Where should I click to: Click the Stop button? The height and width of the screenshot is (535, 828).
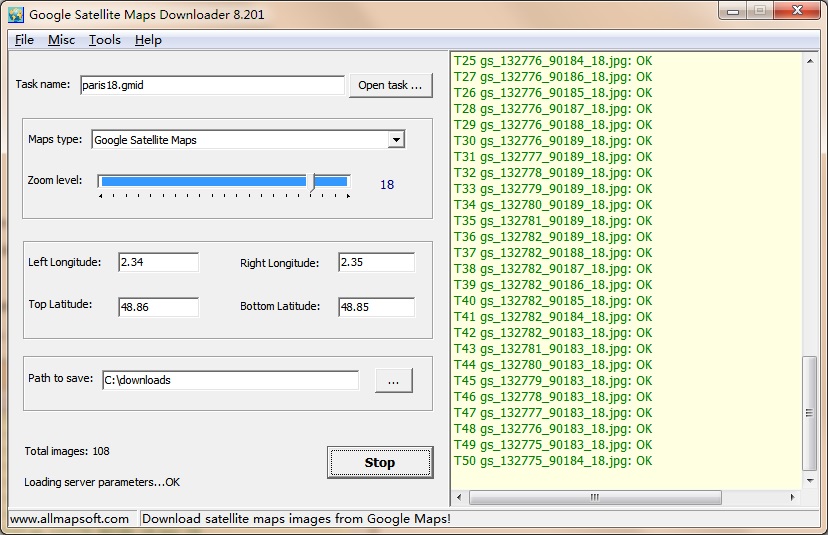(x=380, y=463)
